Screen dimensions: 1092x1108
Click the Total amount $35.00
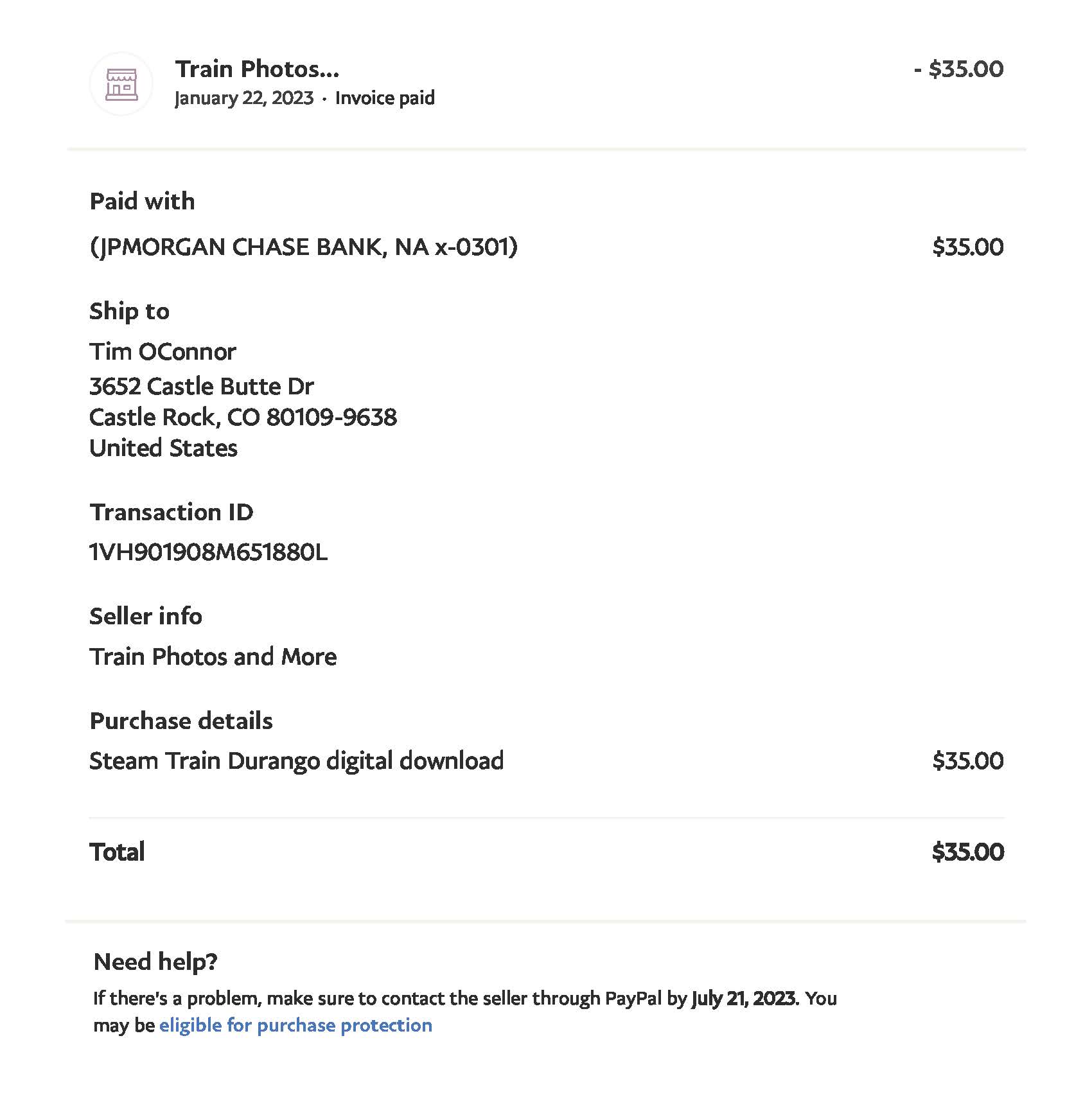click(967, 852)
